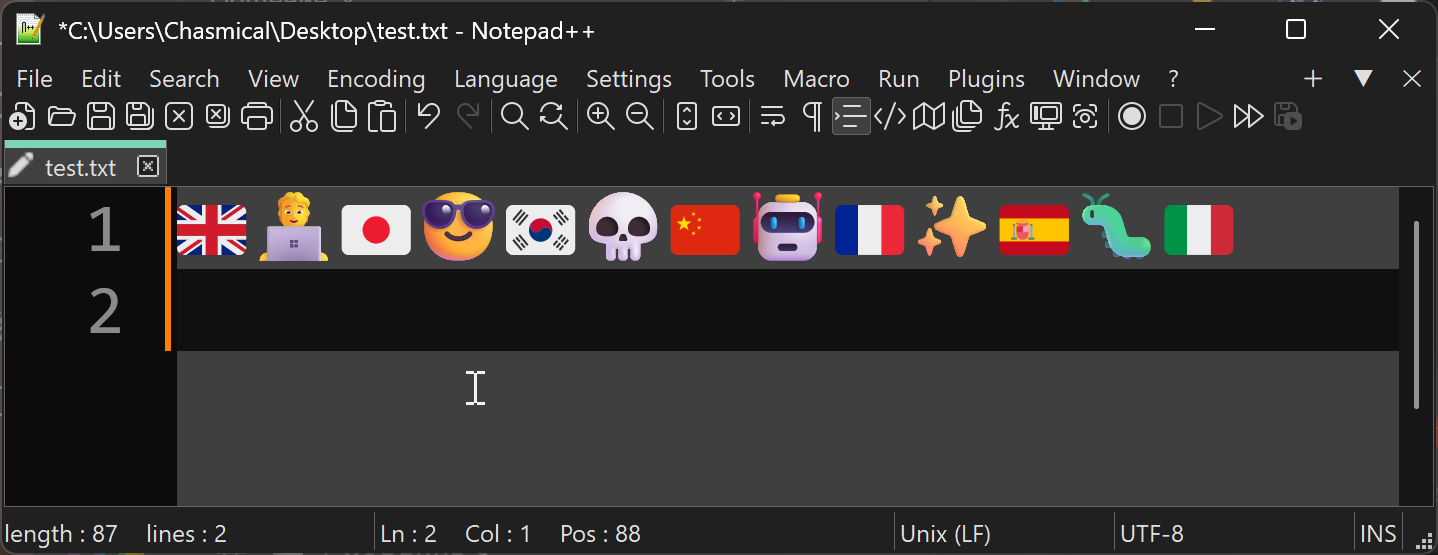This screenshot has width=1438, height=555.
Task: Toggle synchronize vertical scrolling icon
Action: coord(686,117)
